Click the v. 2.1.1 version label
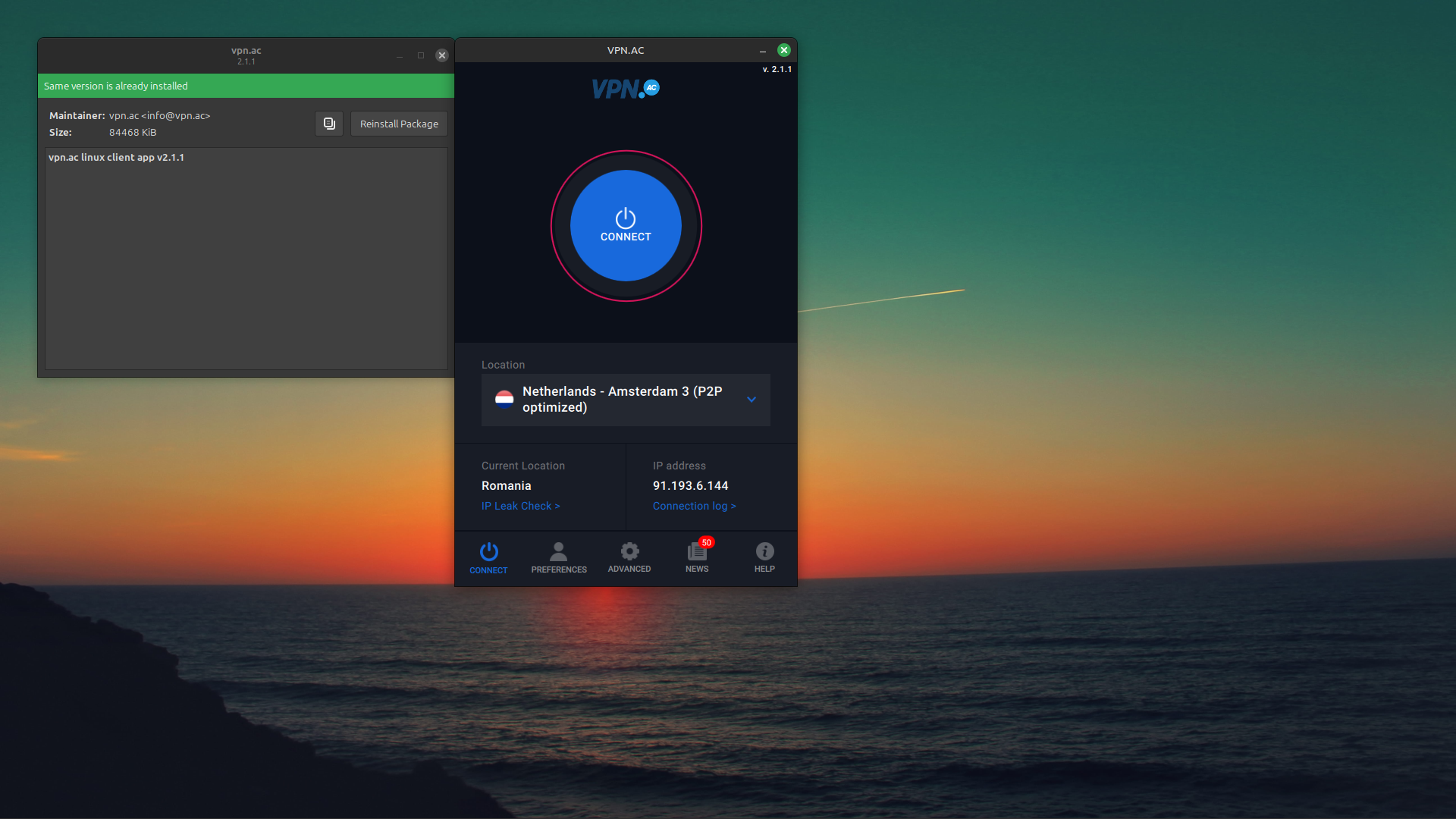Image resolution: width=1456 pixels, height=819 pixels. click(x=777, y=69)
